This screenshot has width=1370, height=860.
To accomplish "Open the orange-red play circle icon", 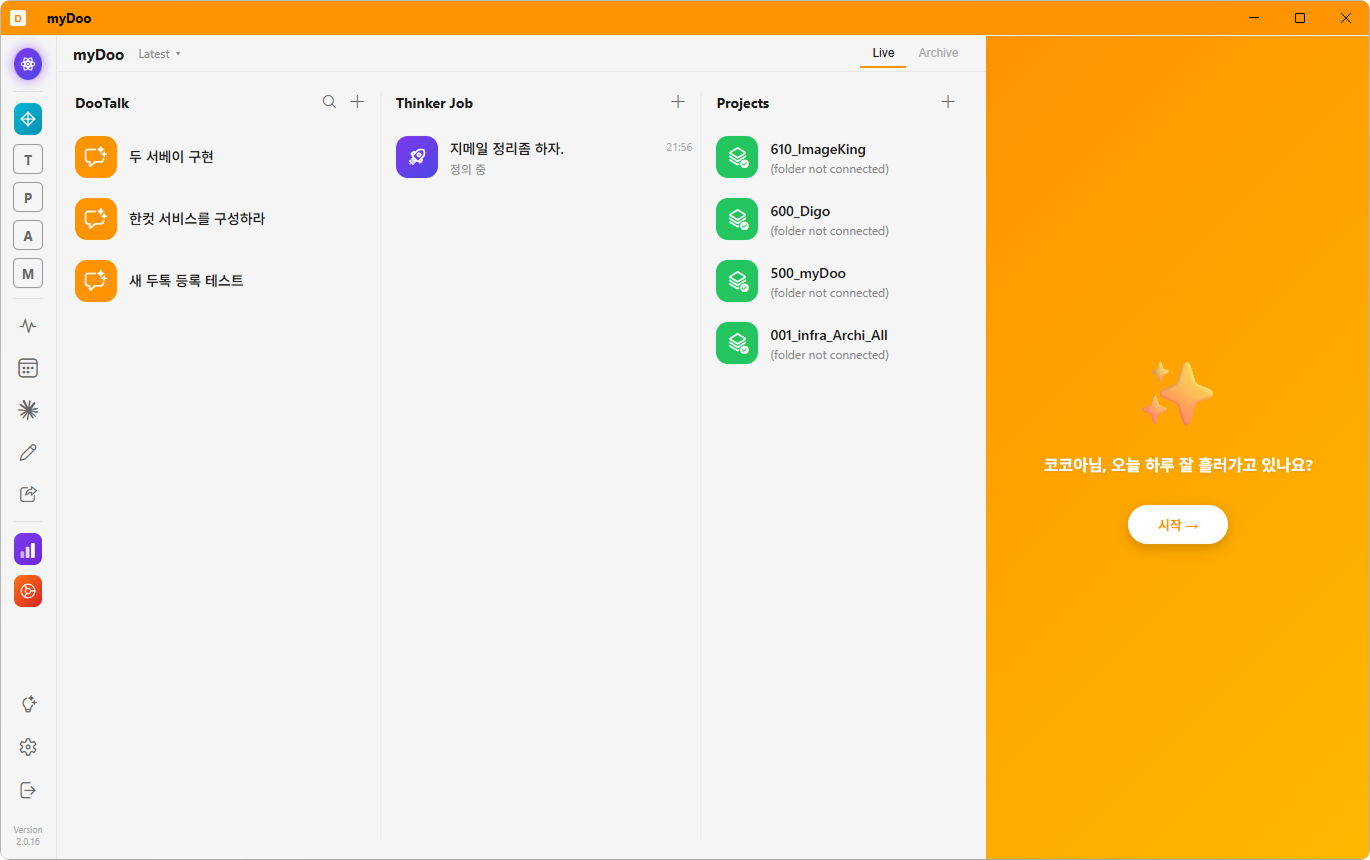I will click(28, 591).
